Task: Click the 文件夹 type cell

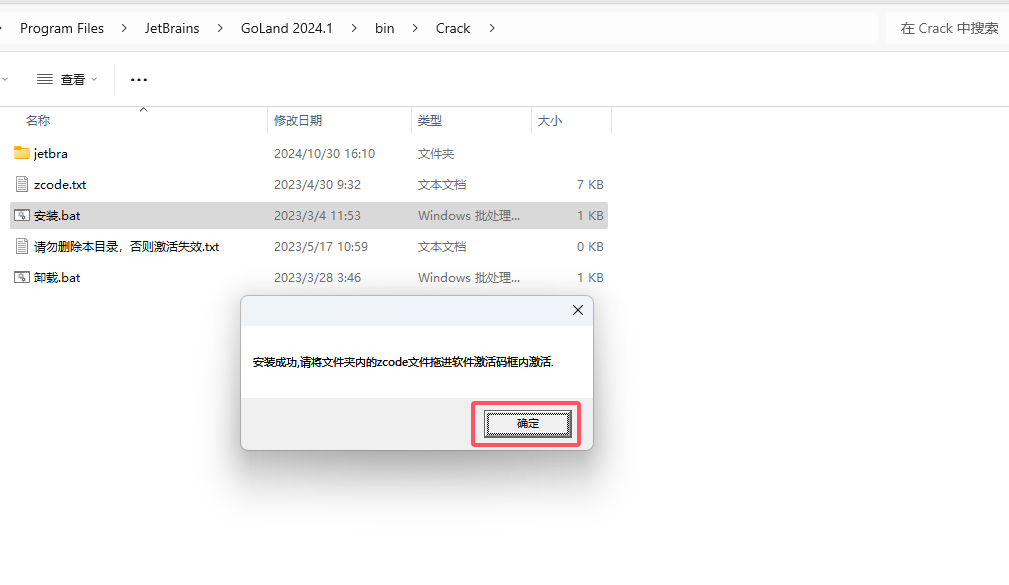Action: click(x=436, y=153)
